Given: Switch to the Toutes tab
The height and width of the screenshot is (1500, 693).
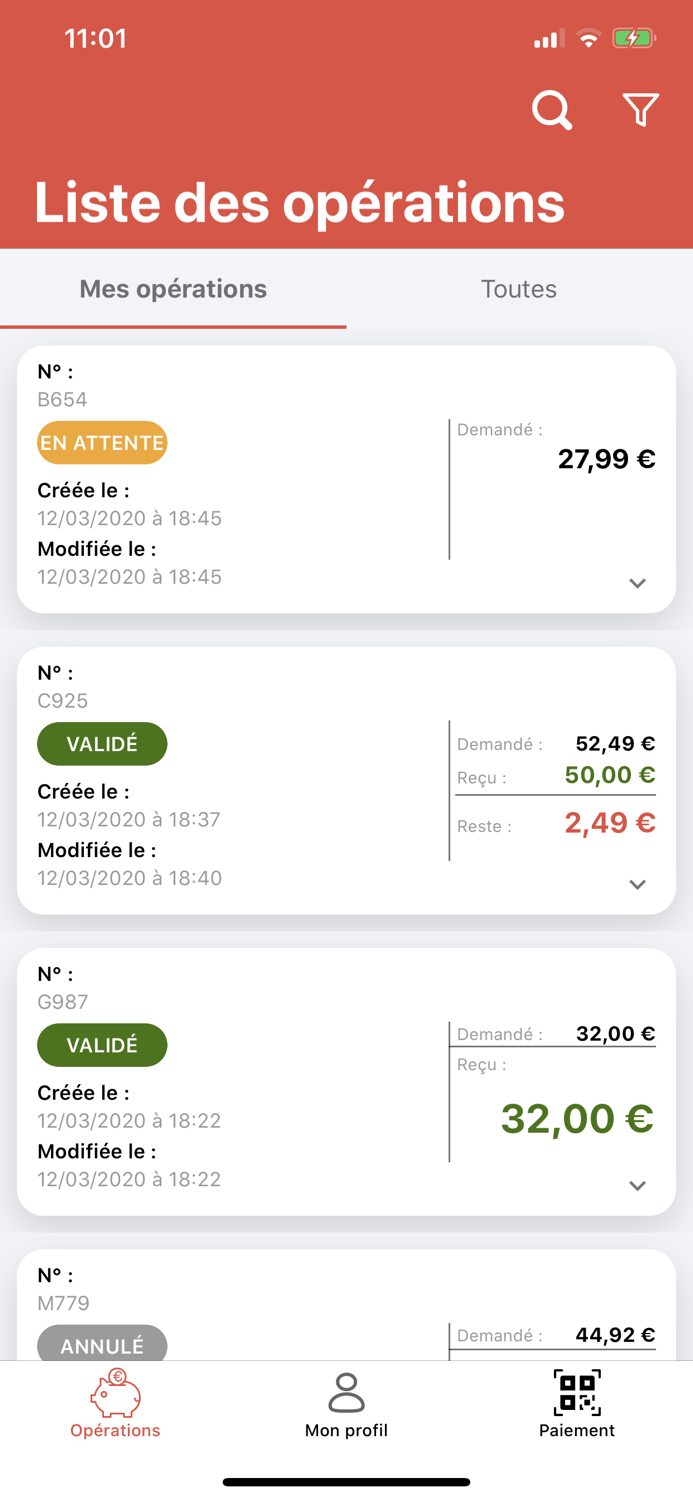Looking at the screenshot, I should tap(518, 289).
